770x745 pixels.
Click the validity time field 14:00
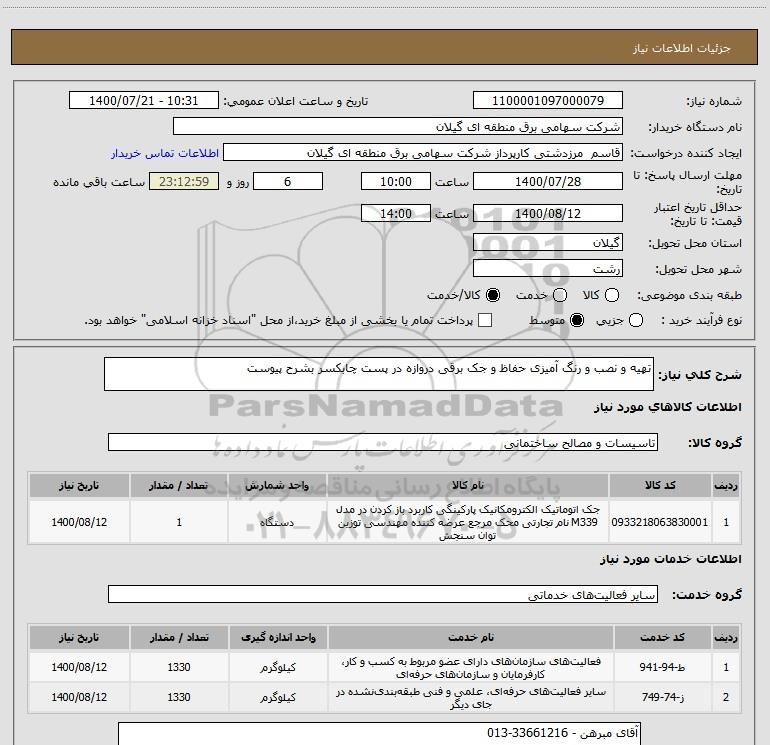coord(396,214)
